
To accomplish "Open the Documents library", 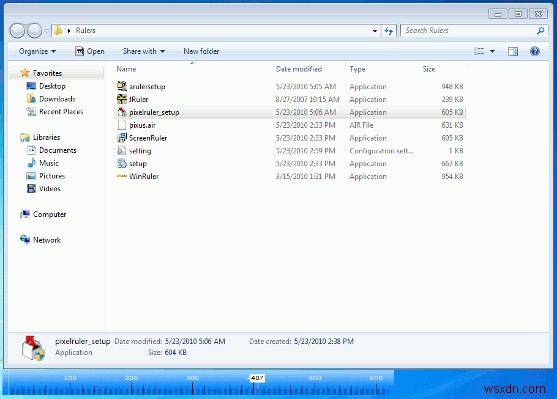I will coord(58,150).
